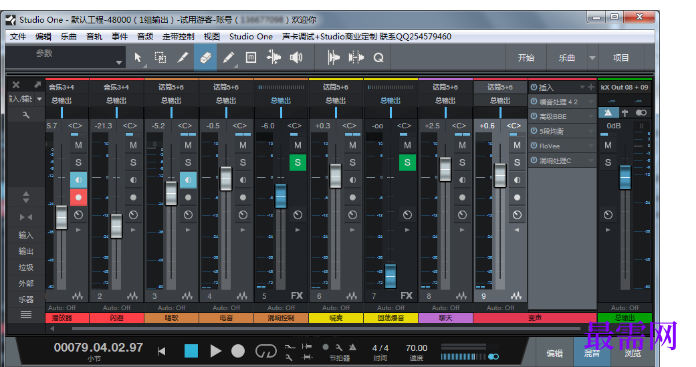The width and height of the screenshot is (696, 367).
Task: Select the Split knife tool
Action: [183, 58]
